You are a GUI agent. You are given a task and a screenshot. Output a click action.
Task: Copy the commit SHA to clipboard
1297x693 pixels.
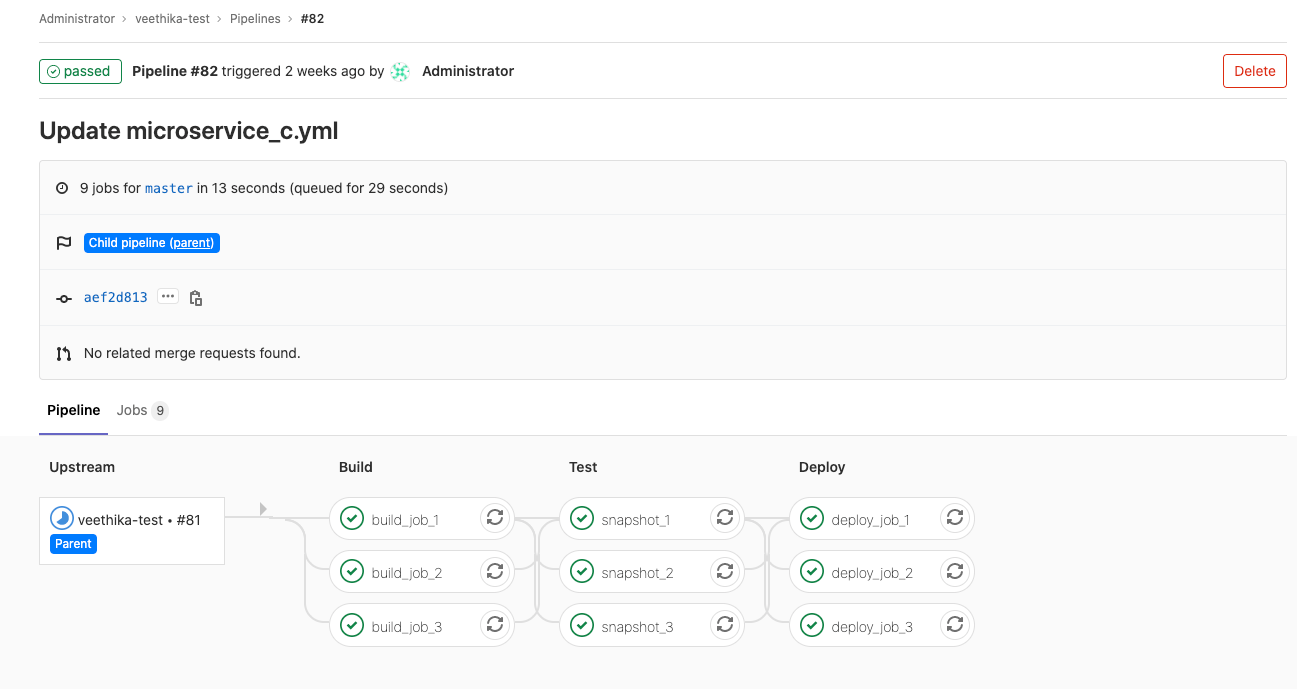[x=196, y=297]
